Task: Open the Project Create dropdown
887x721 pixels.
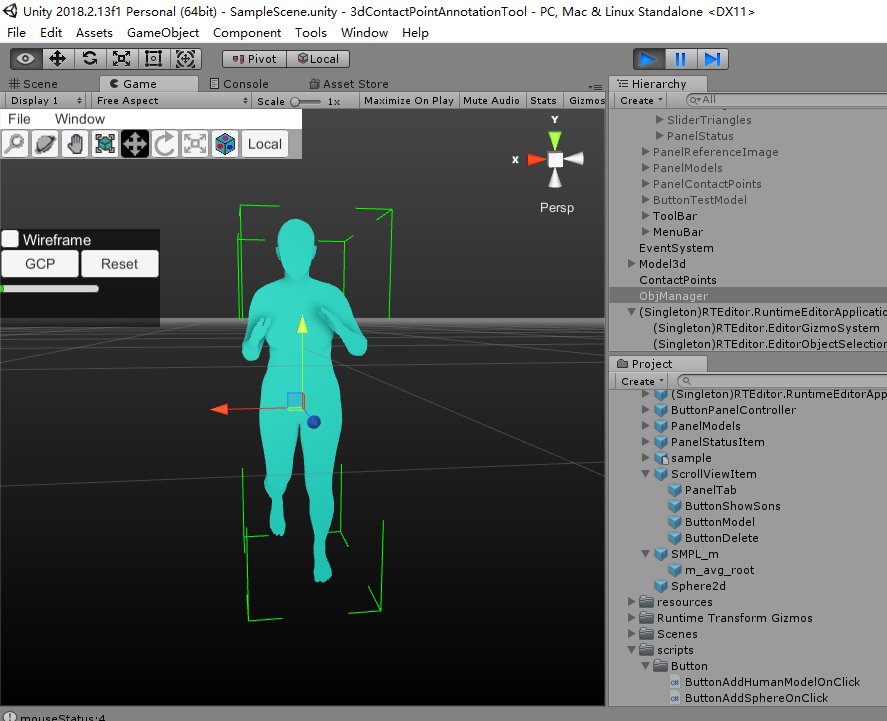Action: [642, 381]
